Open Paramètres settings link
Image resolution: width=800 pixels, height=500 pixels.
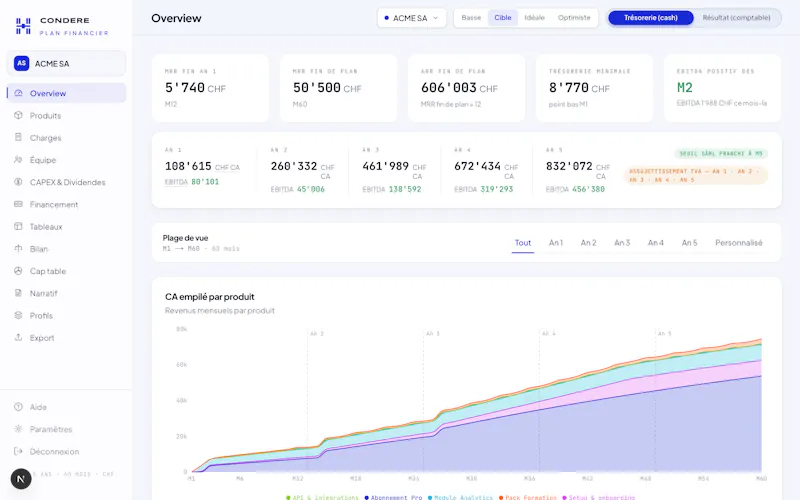coord(66,429)
